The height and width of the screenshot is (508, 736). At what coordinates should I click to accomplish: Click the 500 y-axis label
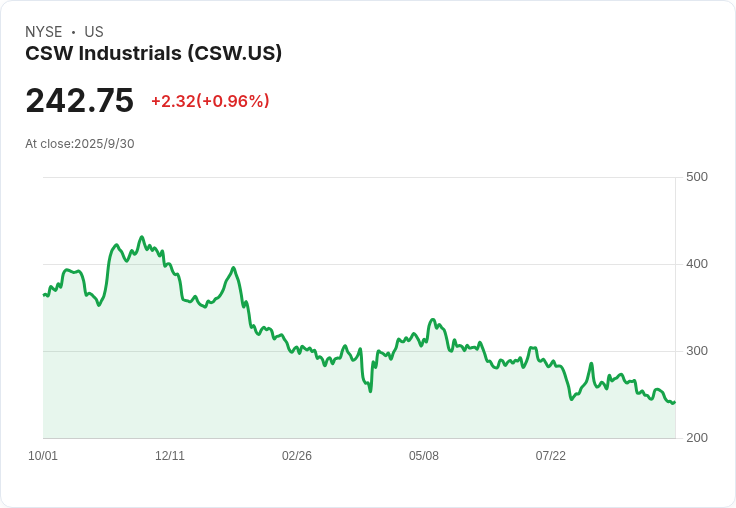click(x=697, y=177)
